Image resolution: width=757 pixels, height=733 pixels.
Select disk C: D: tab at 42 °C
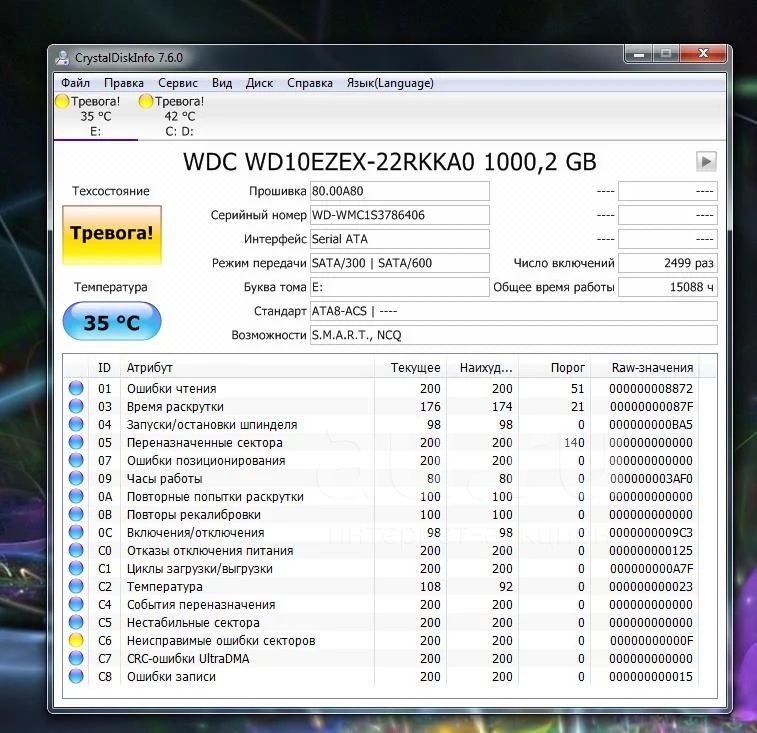(179, 116)
